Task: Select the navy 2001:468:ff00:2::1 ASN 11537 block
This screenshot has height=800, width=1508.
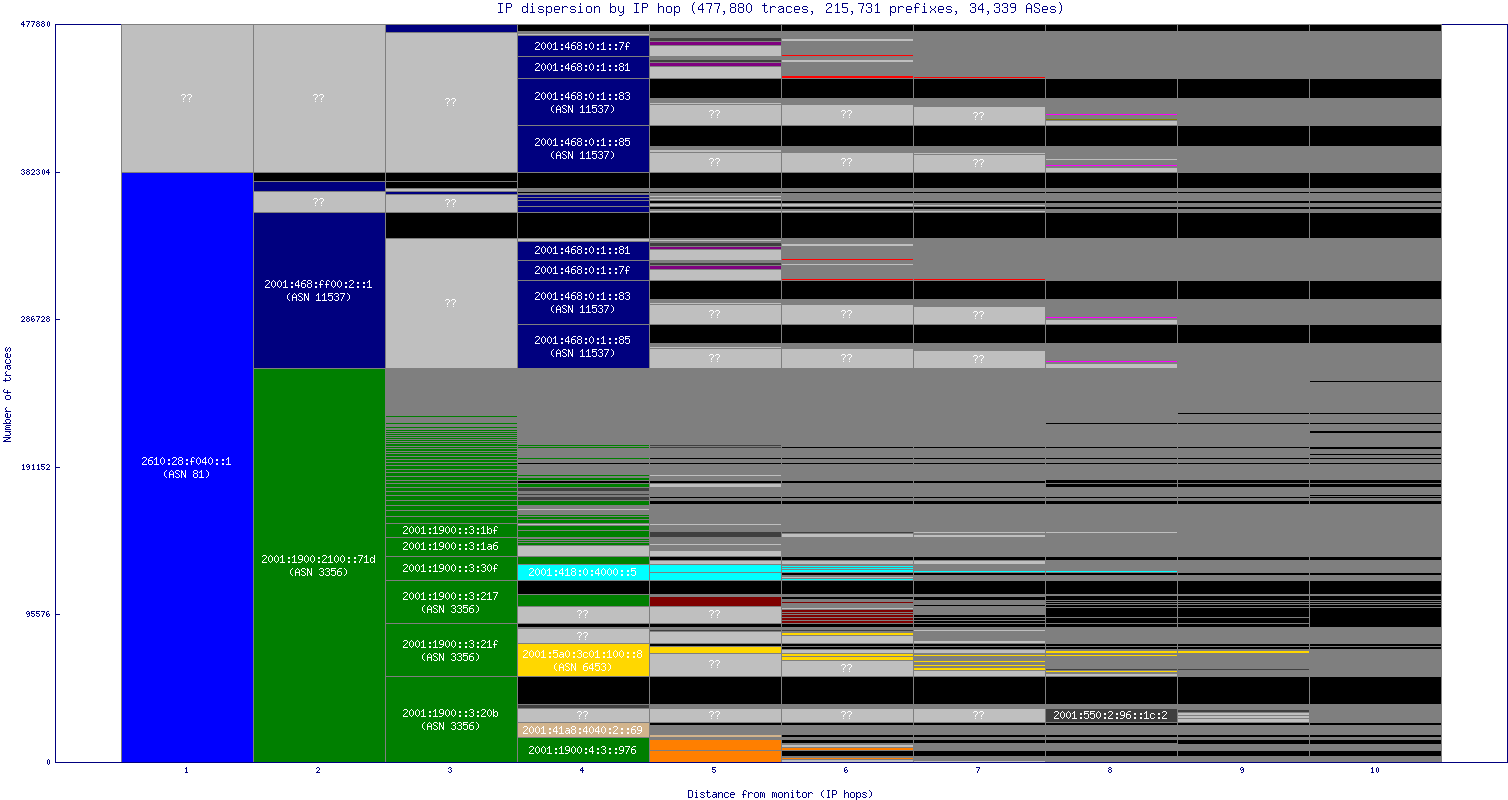Action: (x=319, y=290)
